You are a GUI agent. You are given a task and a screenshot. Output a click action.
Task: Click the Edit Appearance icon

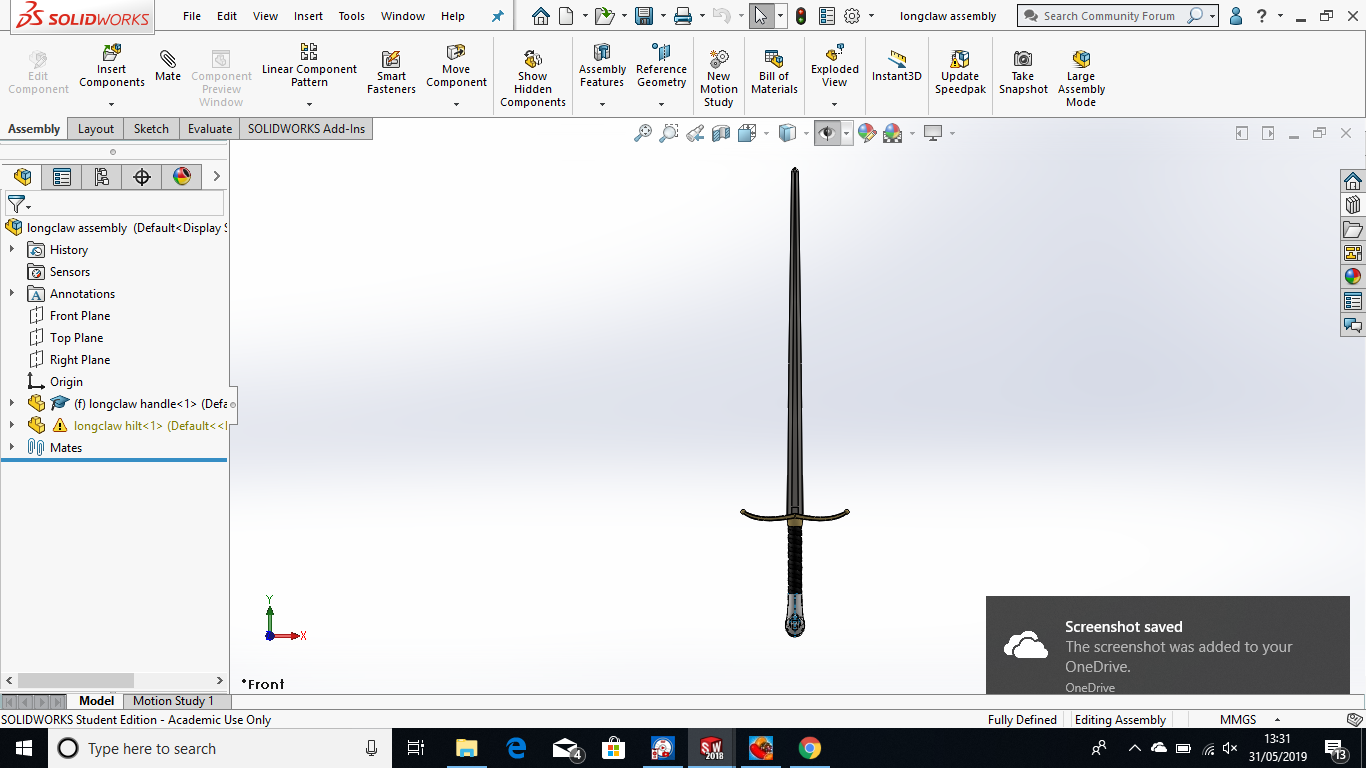point(867,133)
